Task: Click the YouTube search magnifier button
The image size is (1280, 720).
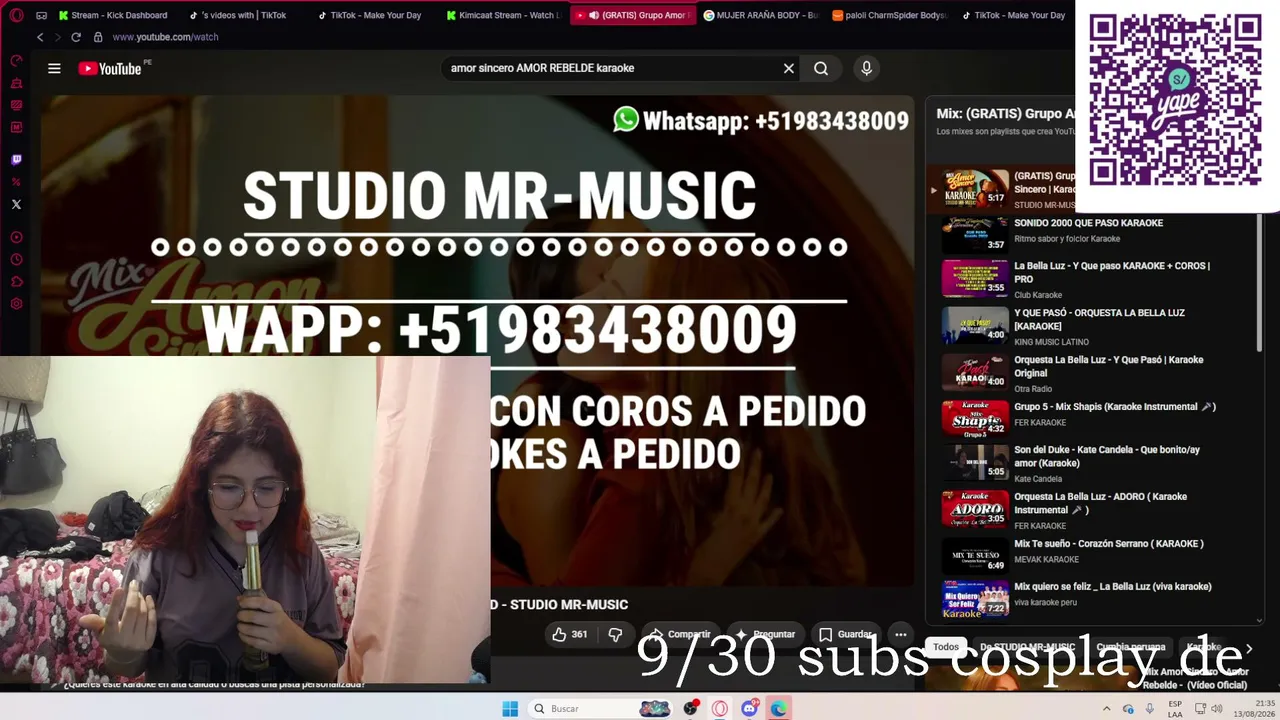Action: 821,68
